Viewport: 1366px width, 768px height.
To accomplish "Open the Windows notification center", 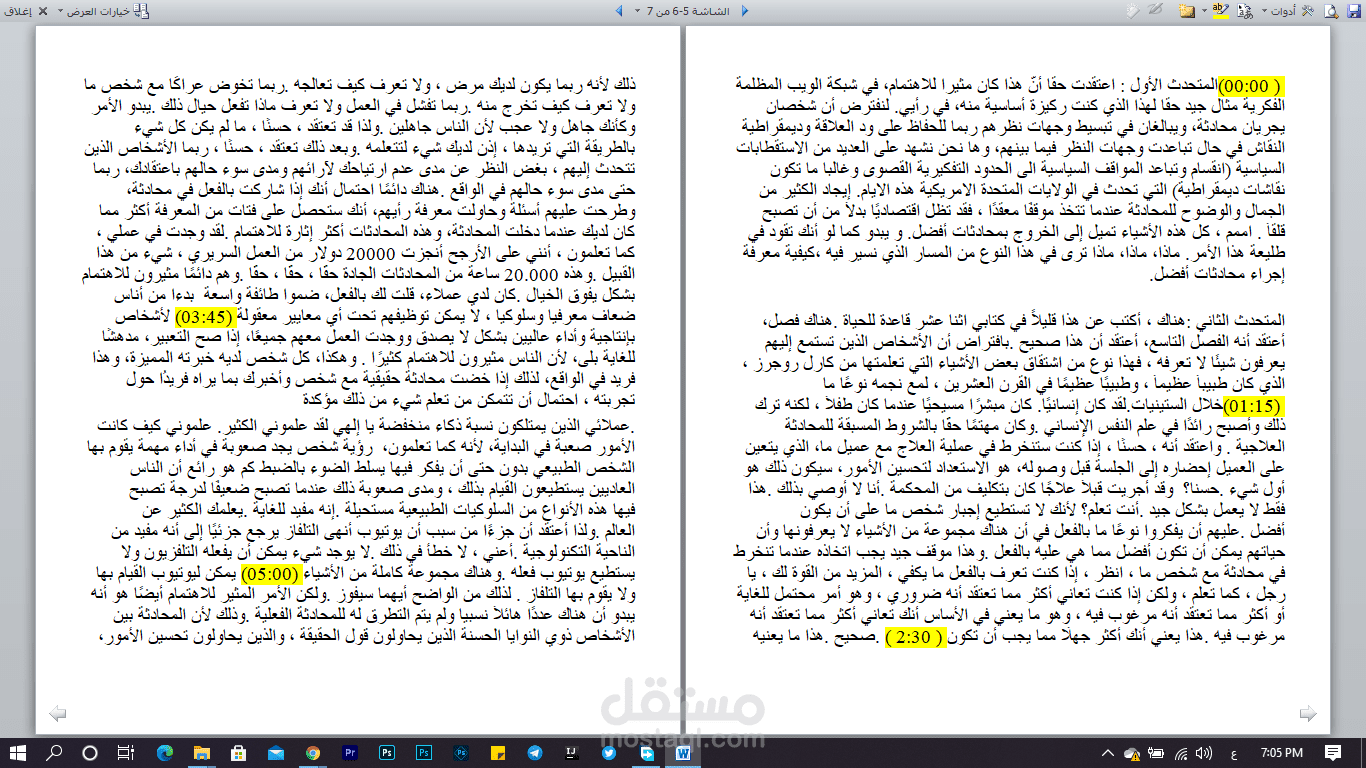I will [1333, 754].
